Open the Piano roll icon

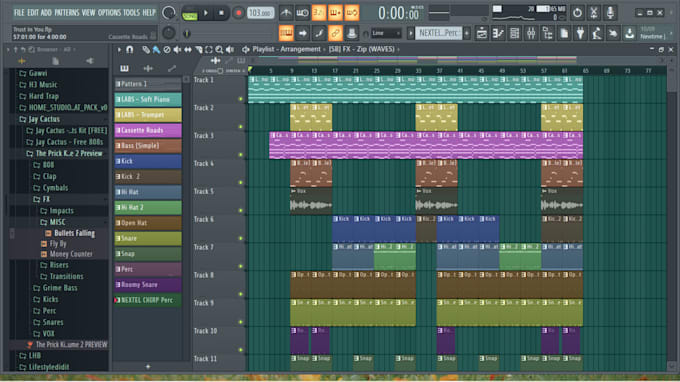point(498,33)
